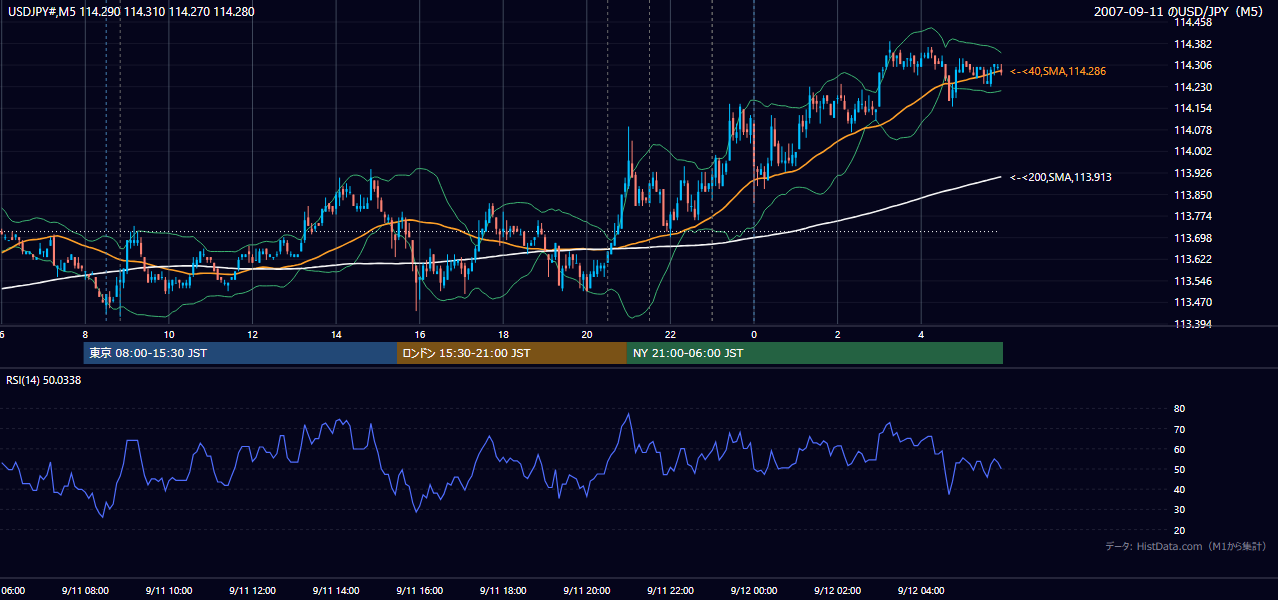This screenshot has width=1278, height=600.
Task: Click the 9/11 12:00 time axis label
Action: pos(252,591)
